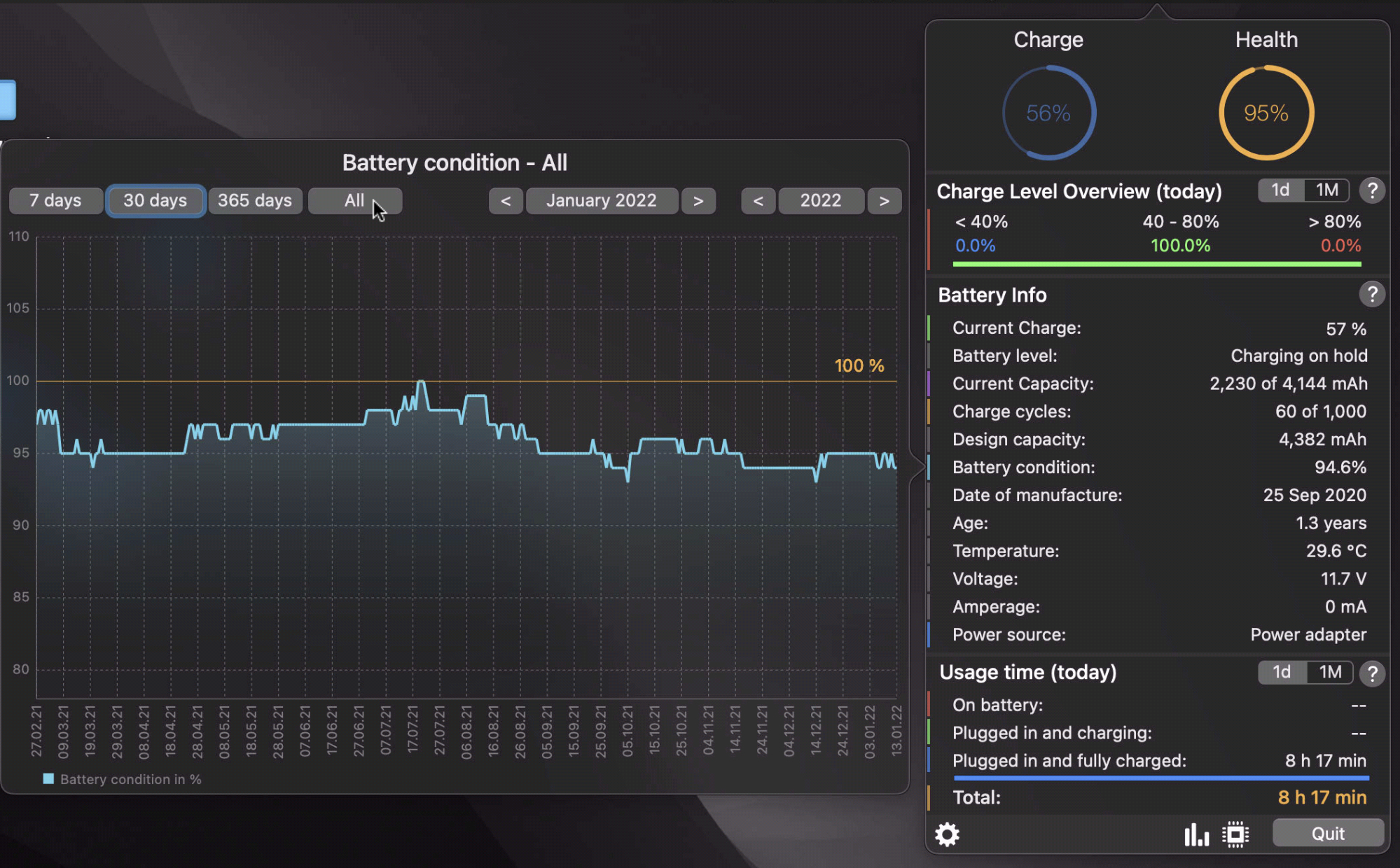Go to next month after January 2022

click(698, 201)
